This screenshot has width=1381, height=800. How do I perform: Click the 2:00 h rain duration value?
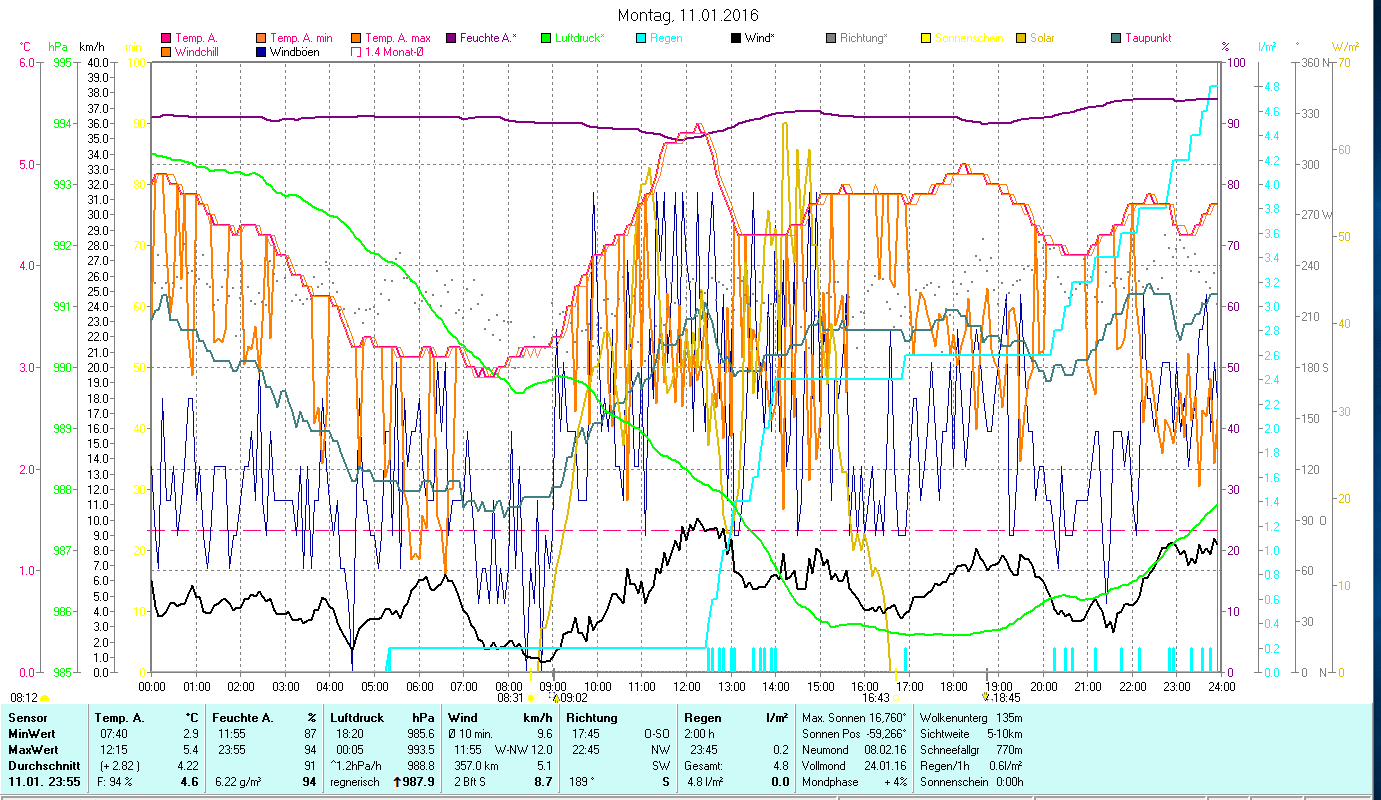(x=701, y=734)
